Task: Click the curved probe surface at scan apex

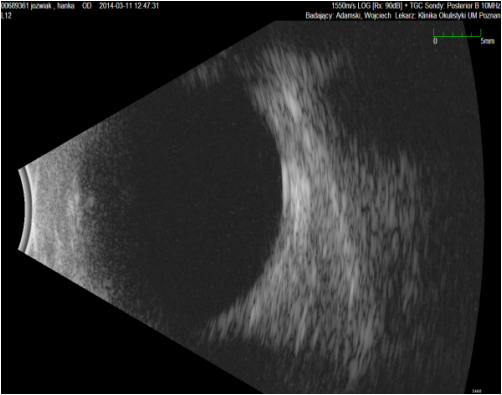Action: 25,209
